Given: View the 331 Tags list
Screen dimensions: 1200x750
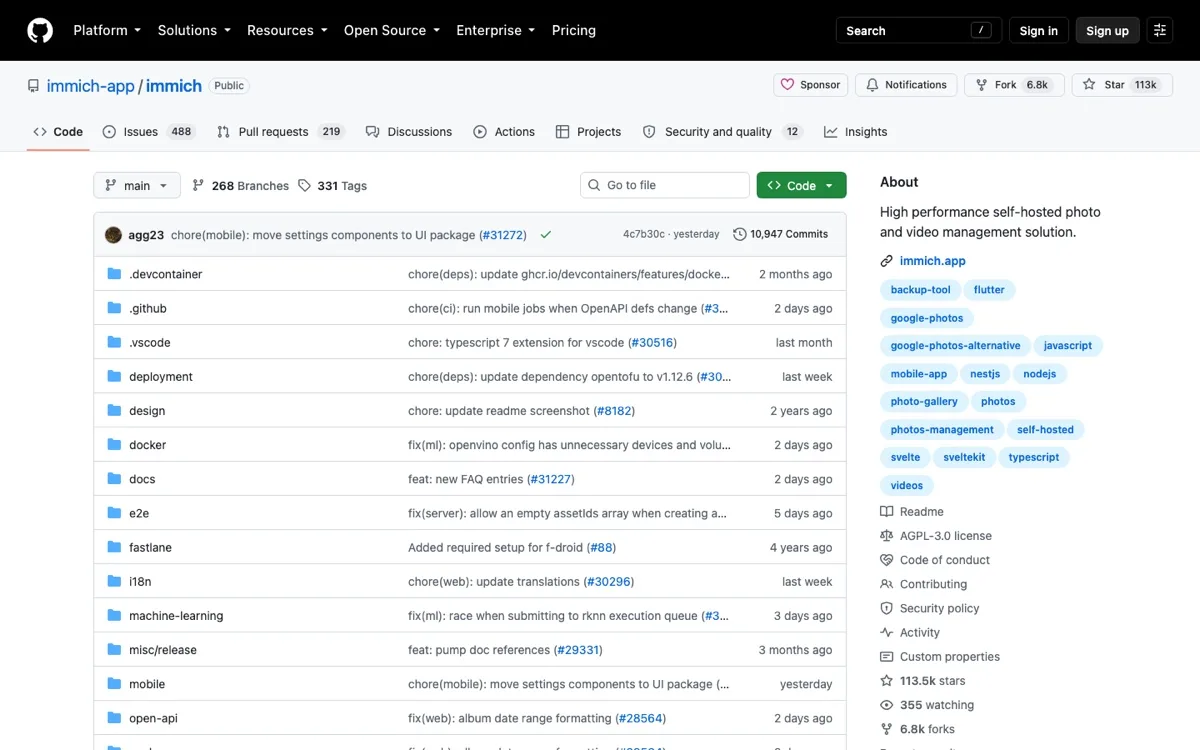Looking at the screenshot, I should click(x=332, y=186).
